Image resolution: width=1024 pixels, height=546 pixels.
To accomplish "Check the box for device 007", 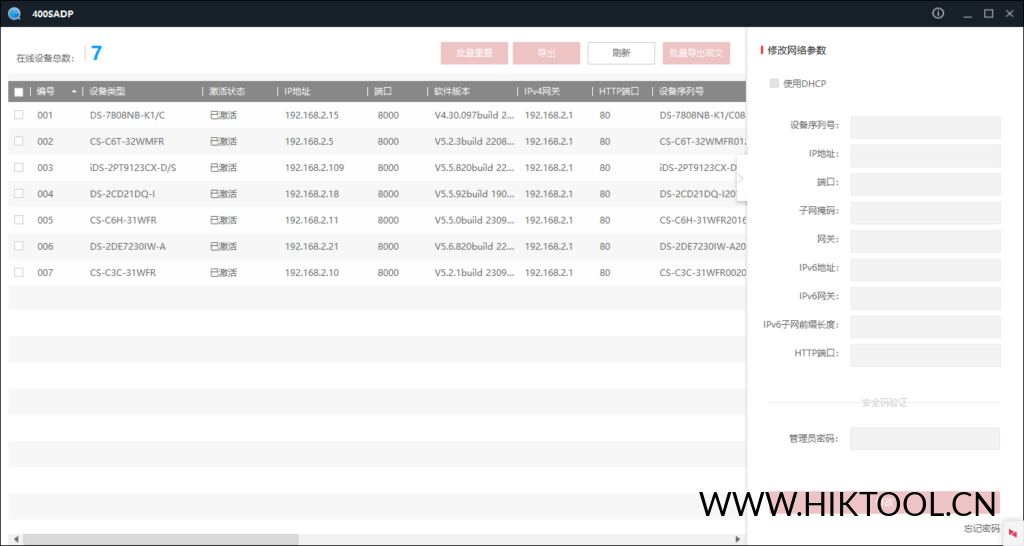I will (x=19, y=272).
